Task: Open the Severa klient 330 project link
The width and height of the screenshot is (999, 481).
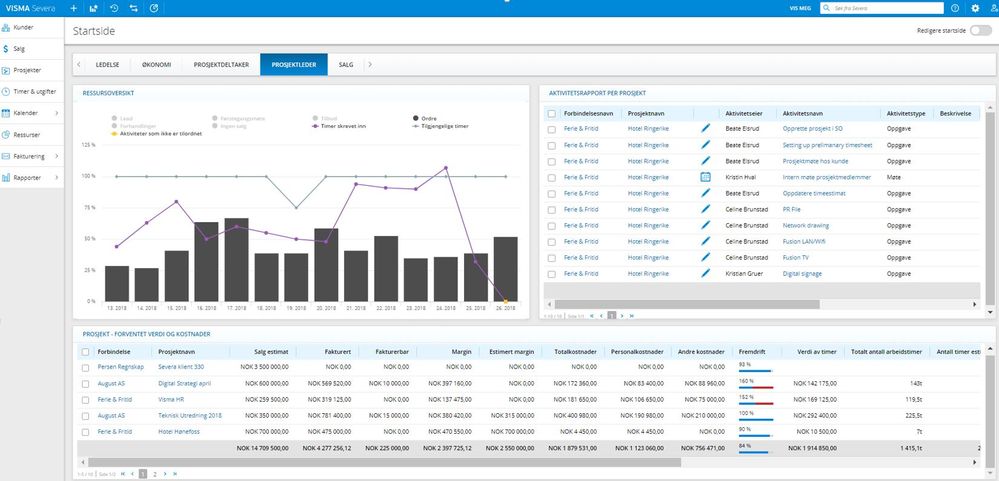Action: 181,367
